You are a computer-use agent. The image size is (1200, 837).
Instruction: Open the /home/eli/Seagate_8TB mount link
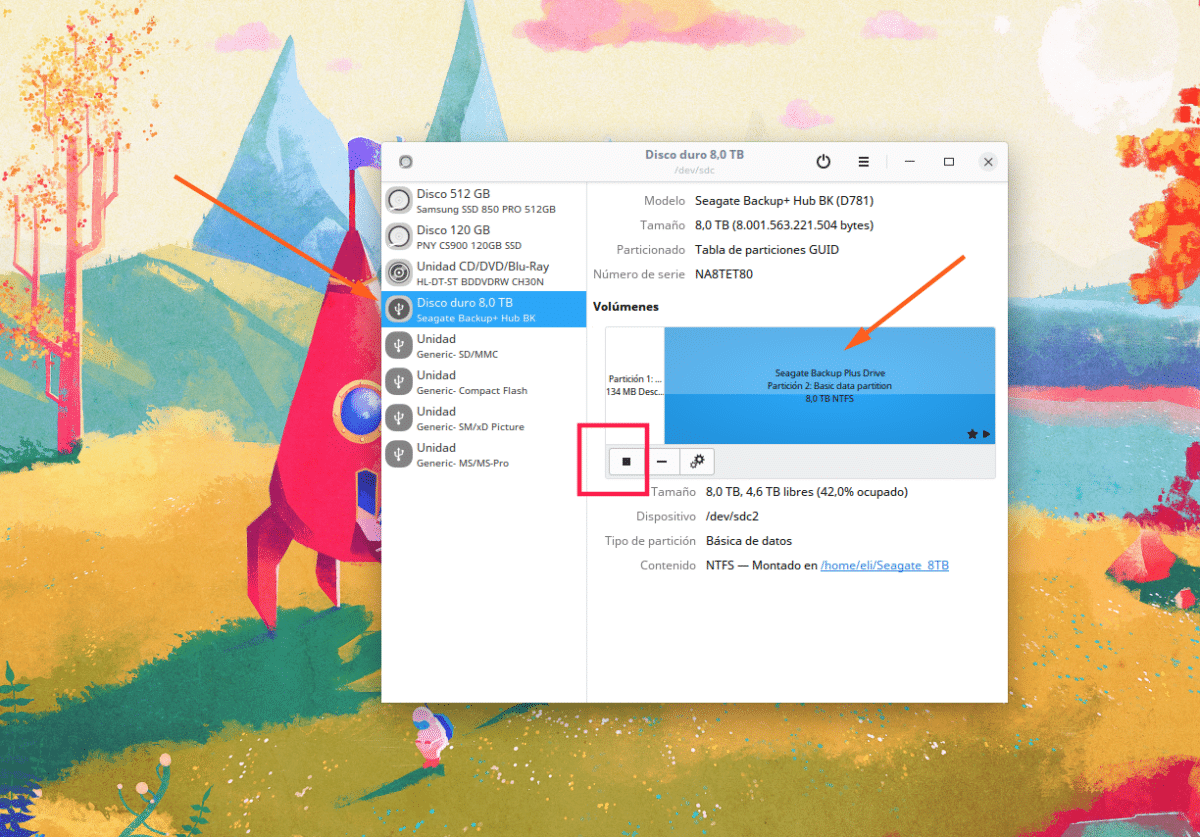(884, 566)
